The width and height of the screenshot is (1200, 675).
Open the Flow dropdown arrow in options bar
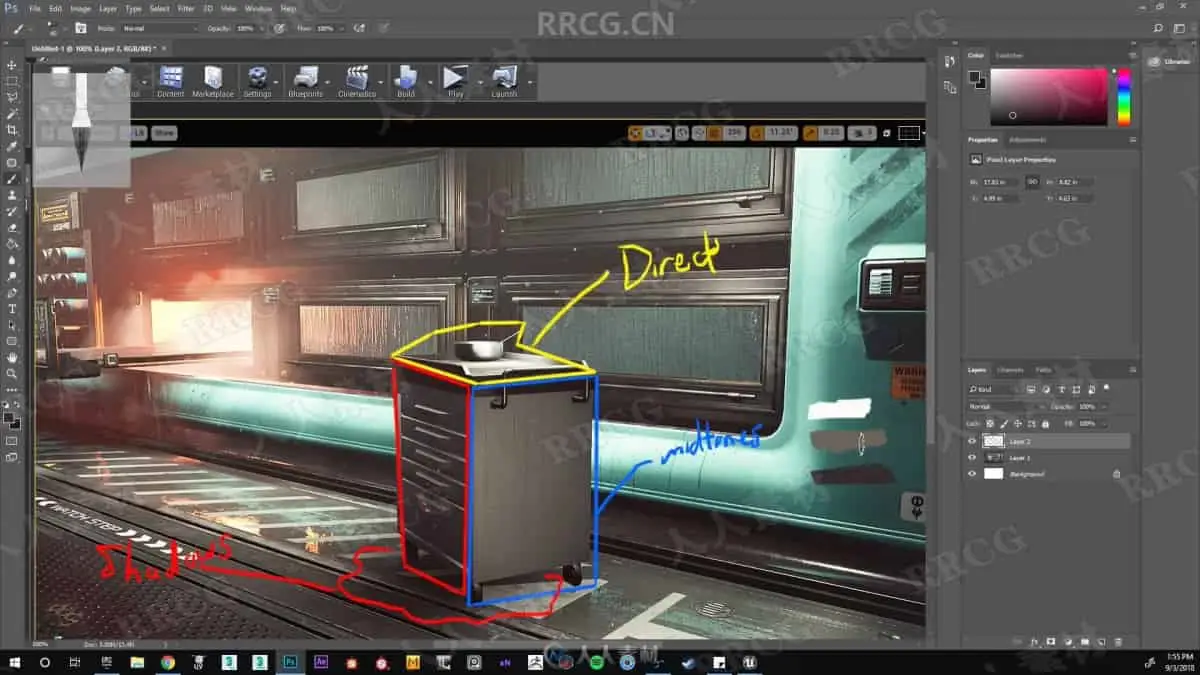point(341,28)
